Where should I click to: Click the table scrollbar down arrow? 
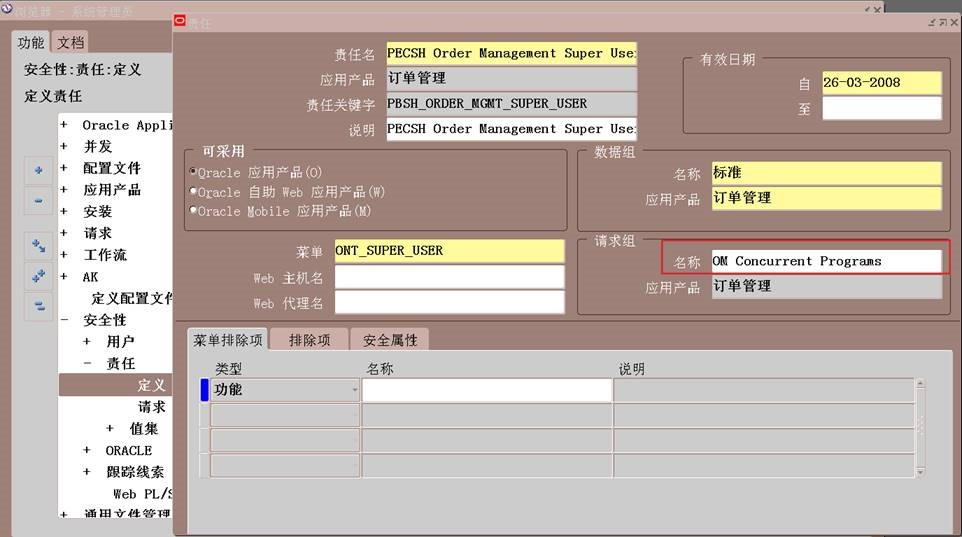coord(920,471)
